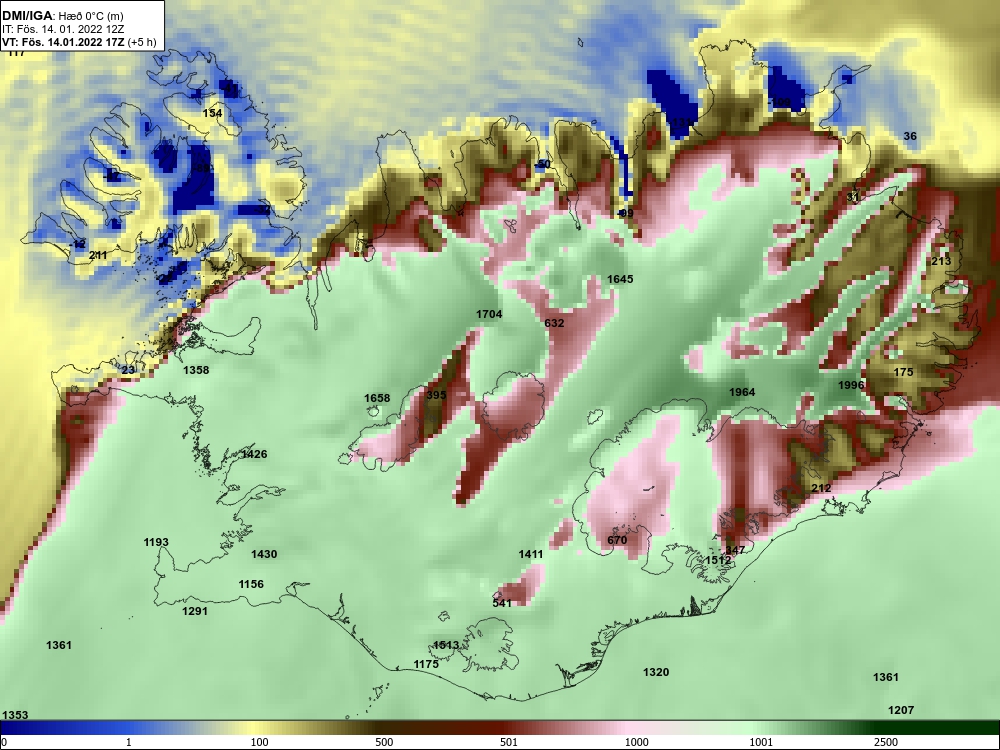
Task: Click the legend's 1001 tick label
Action: pos(761,742)
